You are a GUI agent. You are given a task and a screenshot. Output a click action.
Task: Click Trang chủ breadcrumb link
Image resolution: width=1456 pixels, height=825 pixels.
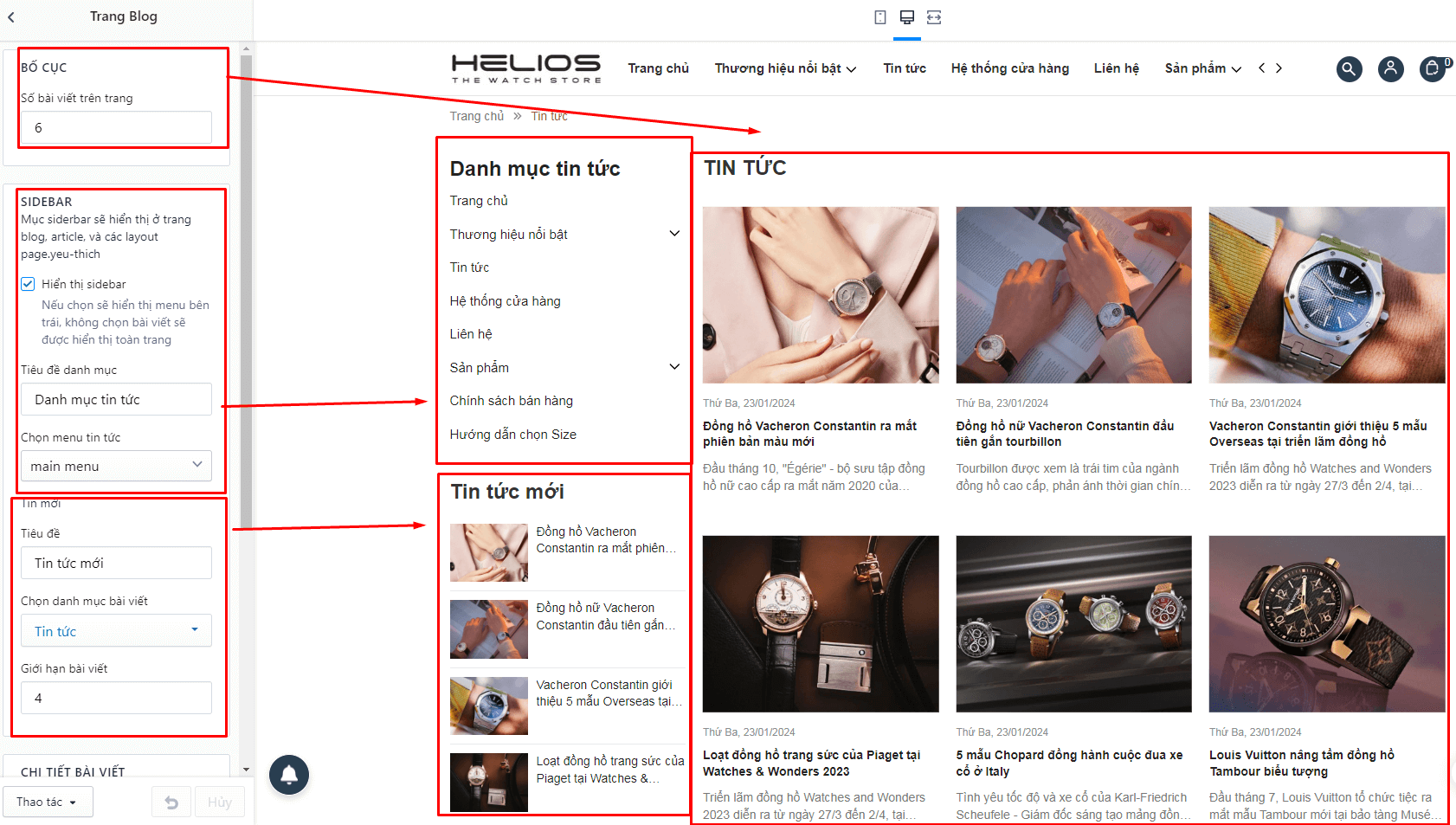pyautogui.click(x=476, y=116)
